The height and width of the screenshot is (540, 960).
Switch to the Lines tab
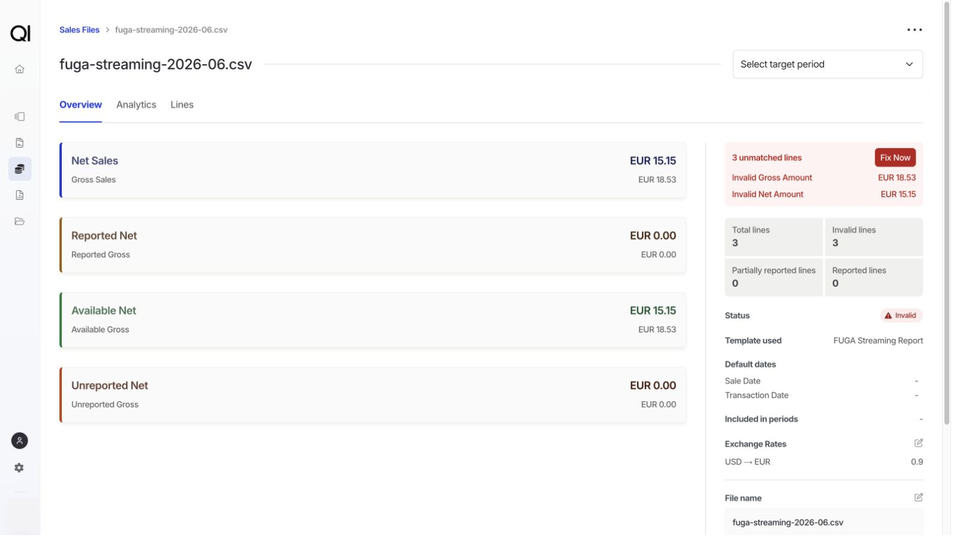click(182, 105)
